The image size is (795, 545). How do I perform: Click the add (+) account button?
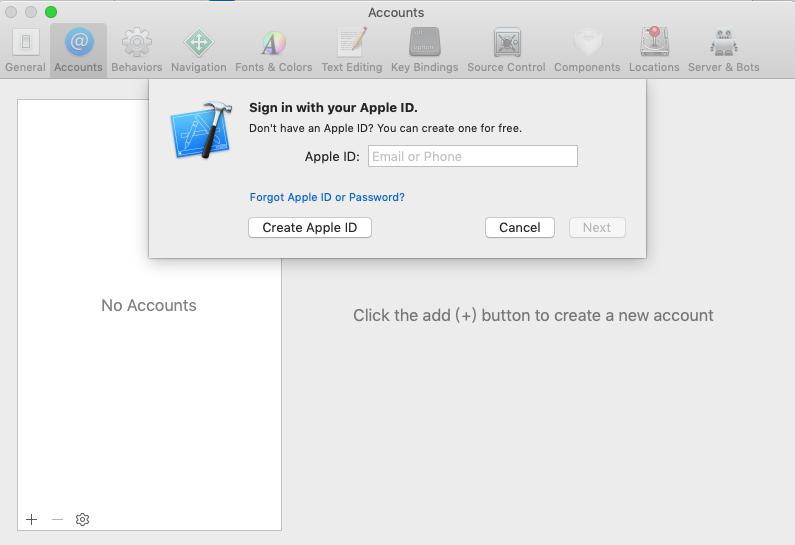coord(31,519)
